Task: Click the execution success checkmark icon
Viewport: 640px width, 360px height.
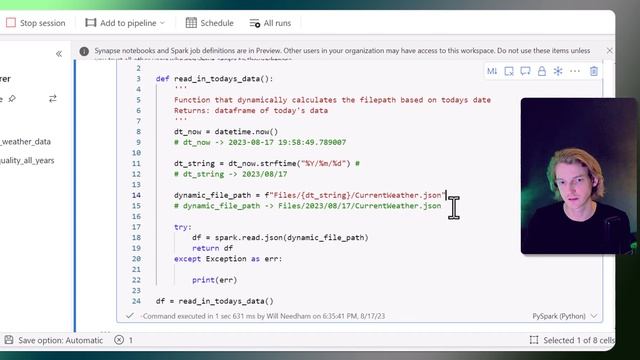Action: click(130, 316)
